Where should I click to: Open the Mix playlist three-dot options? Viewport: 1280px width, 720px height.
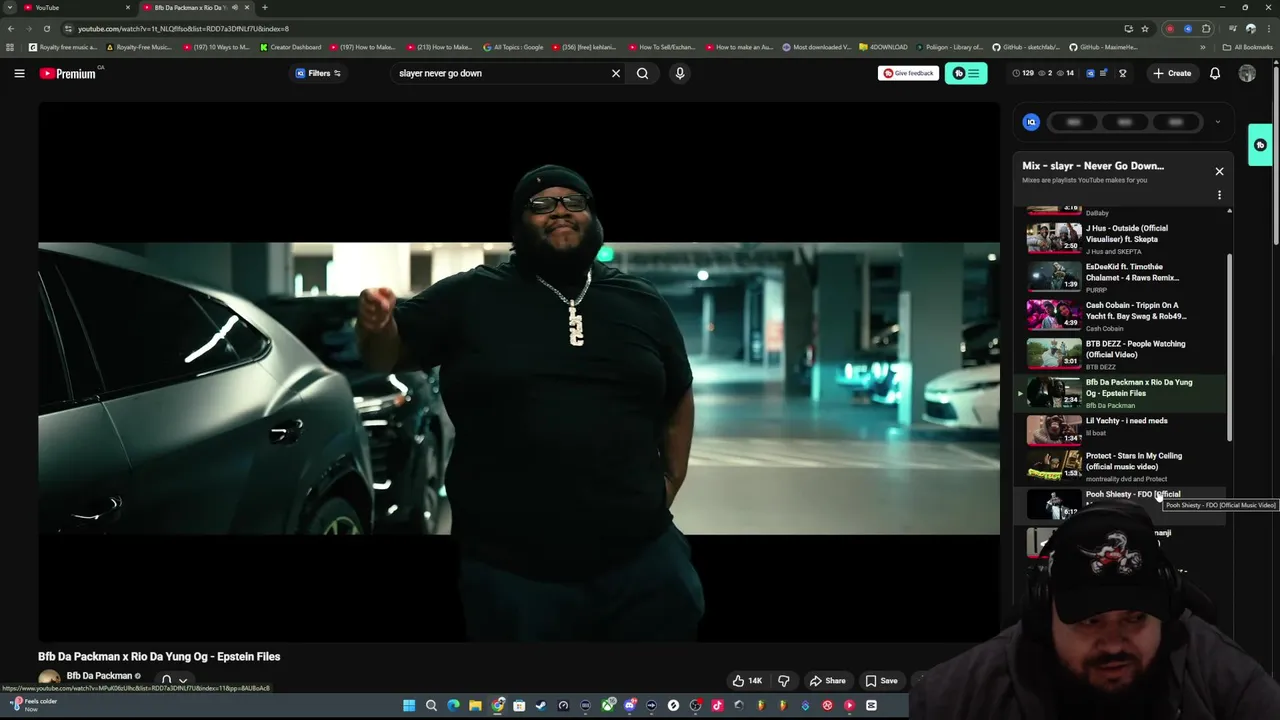(x=1219, y=195)
